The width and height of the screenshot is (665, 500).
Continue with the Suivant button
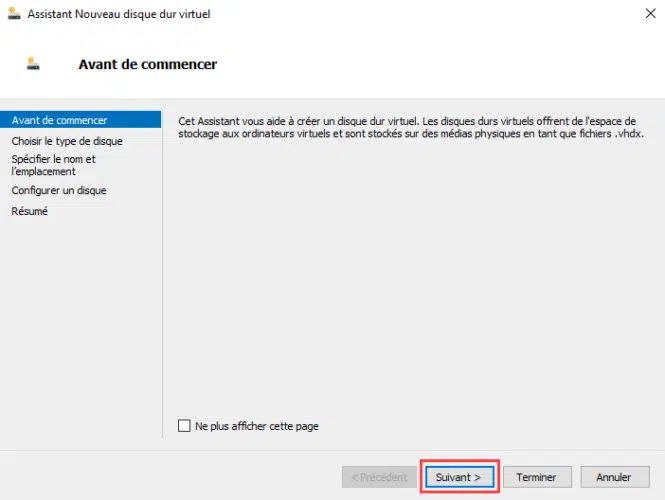click(459, 477)
